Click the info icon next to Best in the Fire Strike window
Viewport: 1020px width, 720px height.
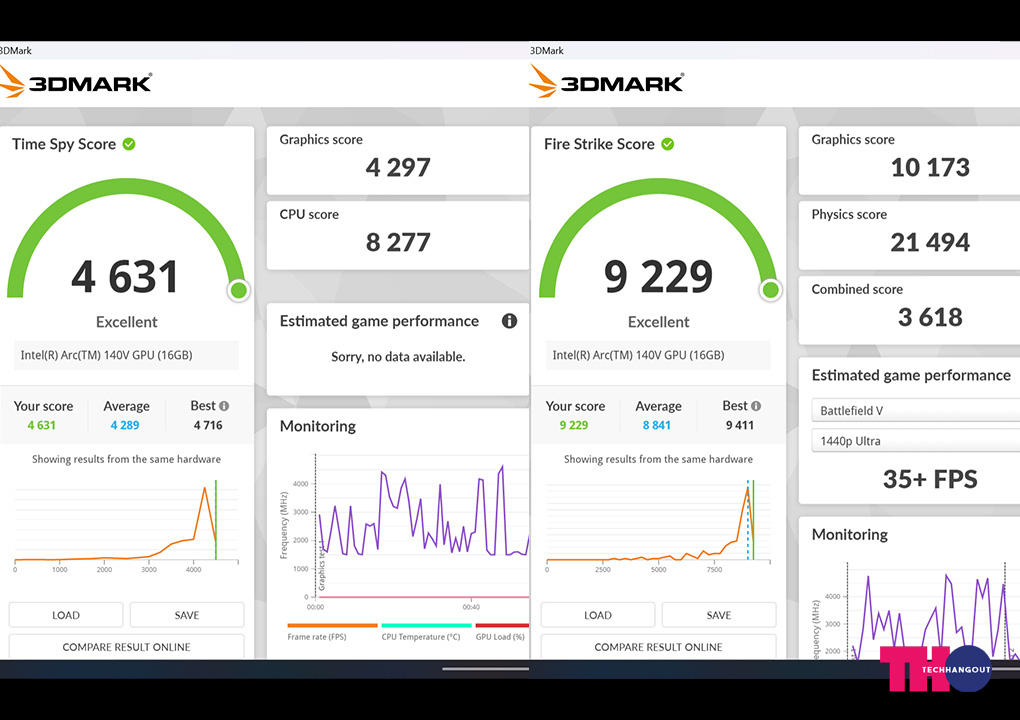click(x=756, y=406)
